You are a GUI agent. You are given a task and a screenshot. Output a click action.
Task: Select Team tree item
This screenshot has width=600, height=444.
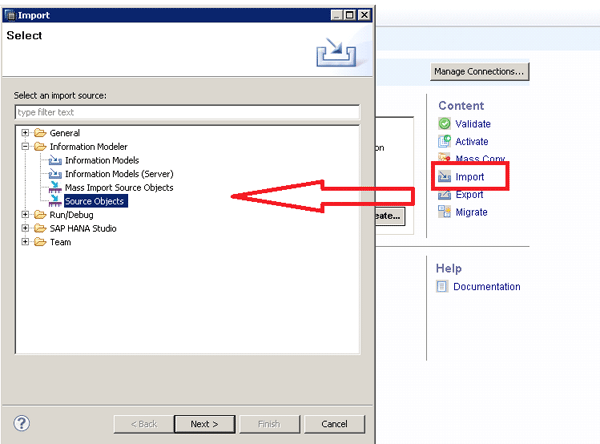pyautogui.click(x=60, y=242)
